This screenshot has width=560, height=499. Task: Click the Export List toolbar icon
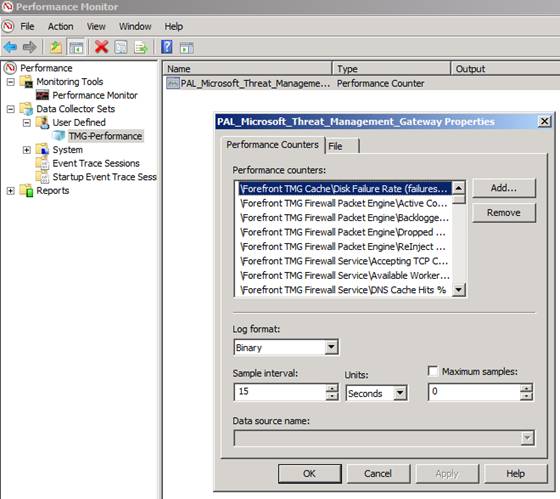pos(141,47)
